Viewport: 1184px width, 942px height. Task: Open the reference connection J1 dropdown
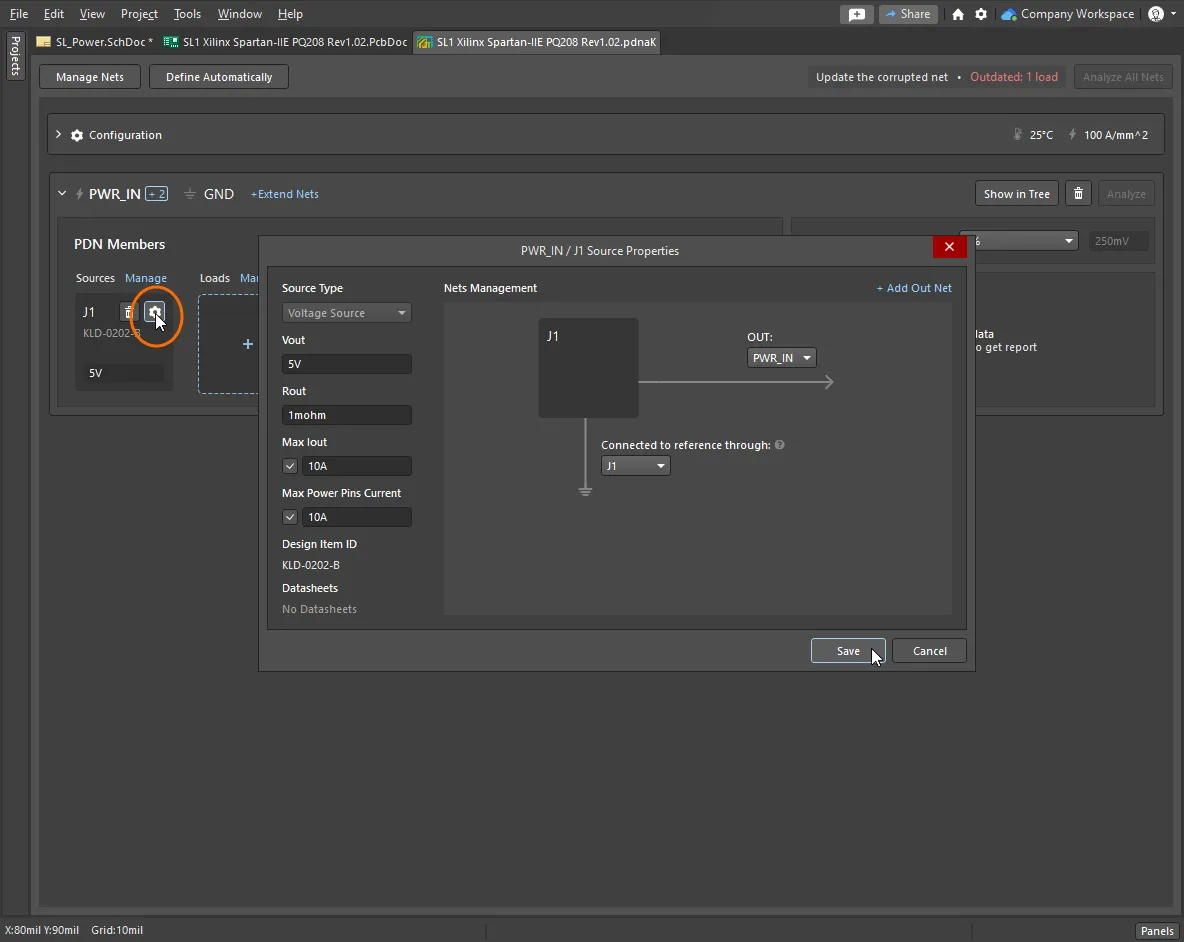pos(635,466)
